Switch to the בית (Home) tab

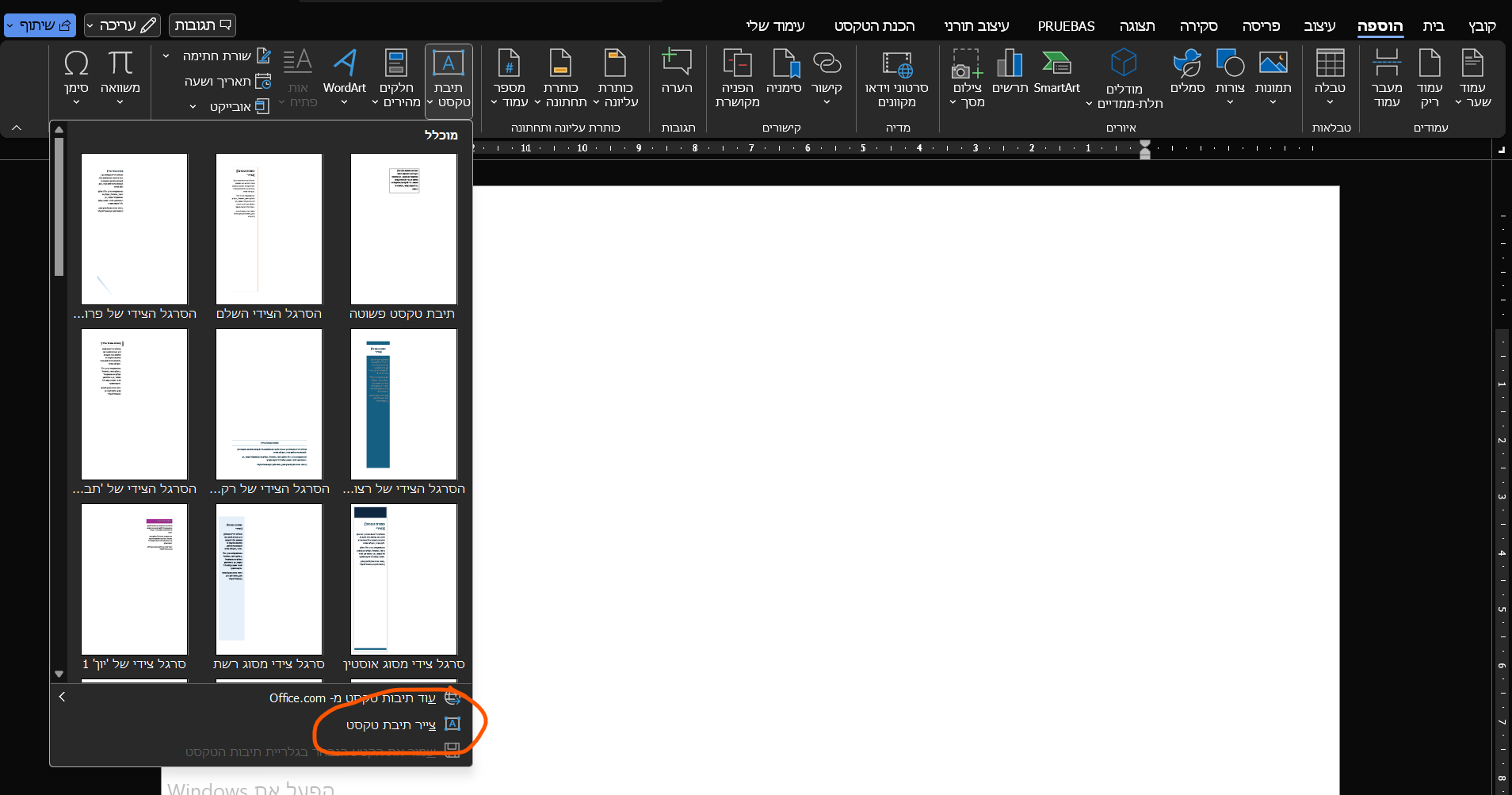tap(1434, 26)
